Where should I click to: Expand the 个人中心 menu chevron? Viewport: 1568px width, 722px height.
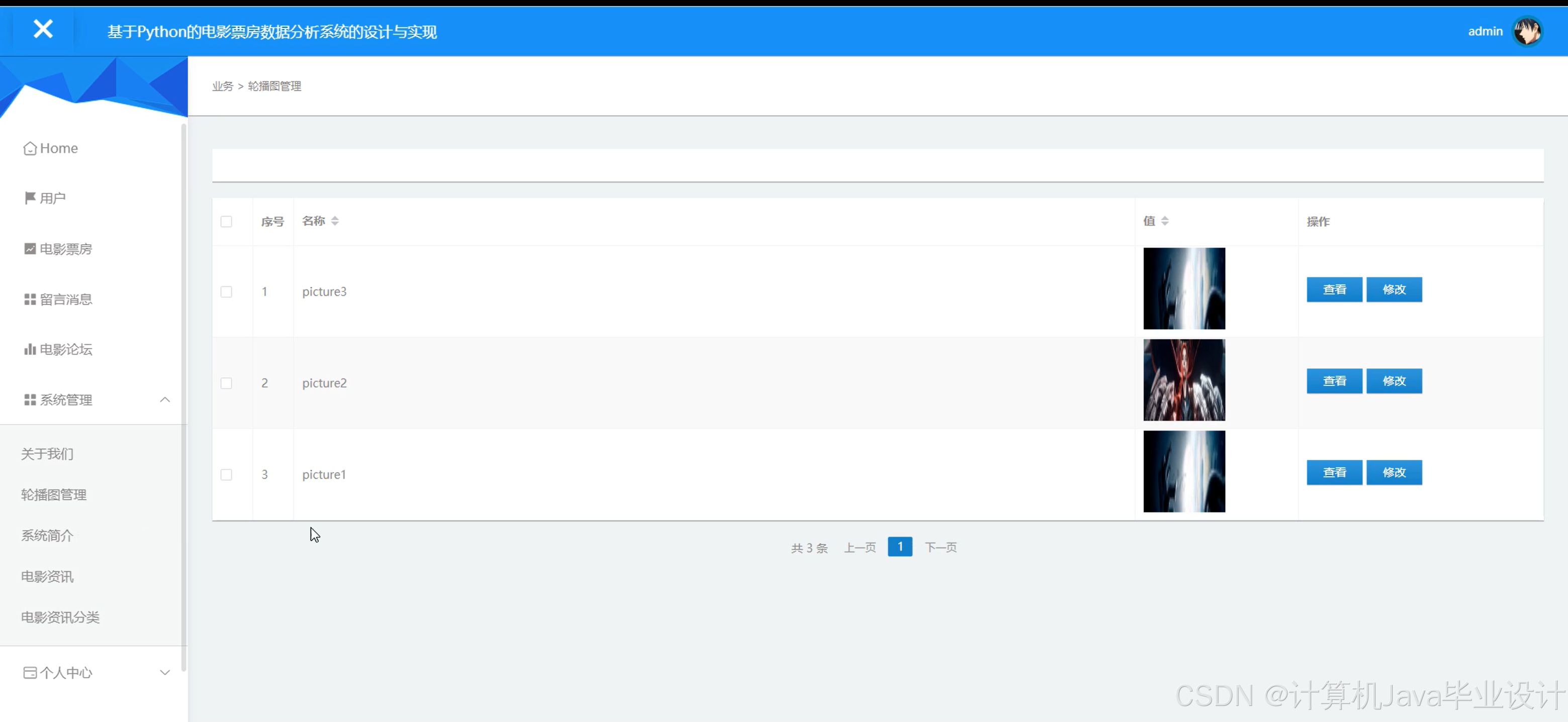[164, 673]
